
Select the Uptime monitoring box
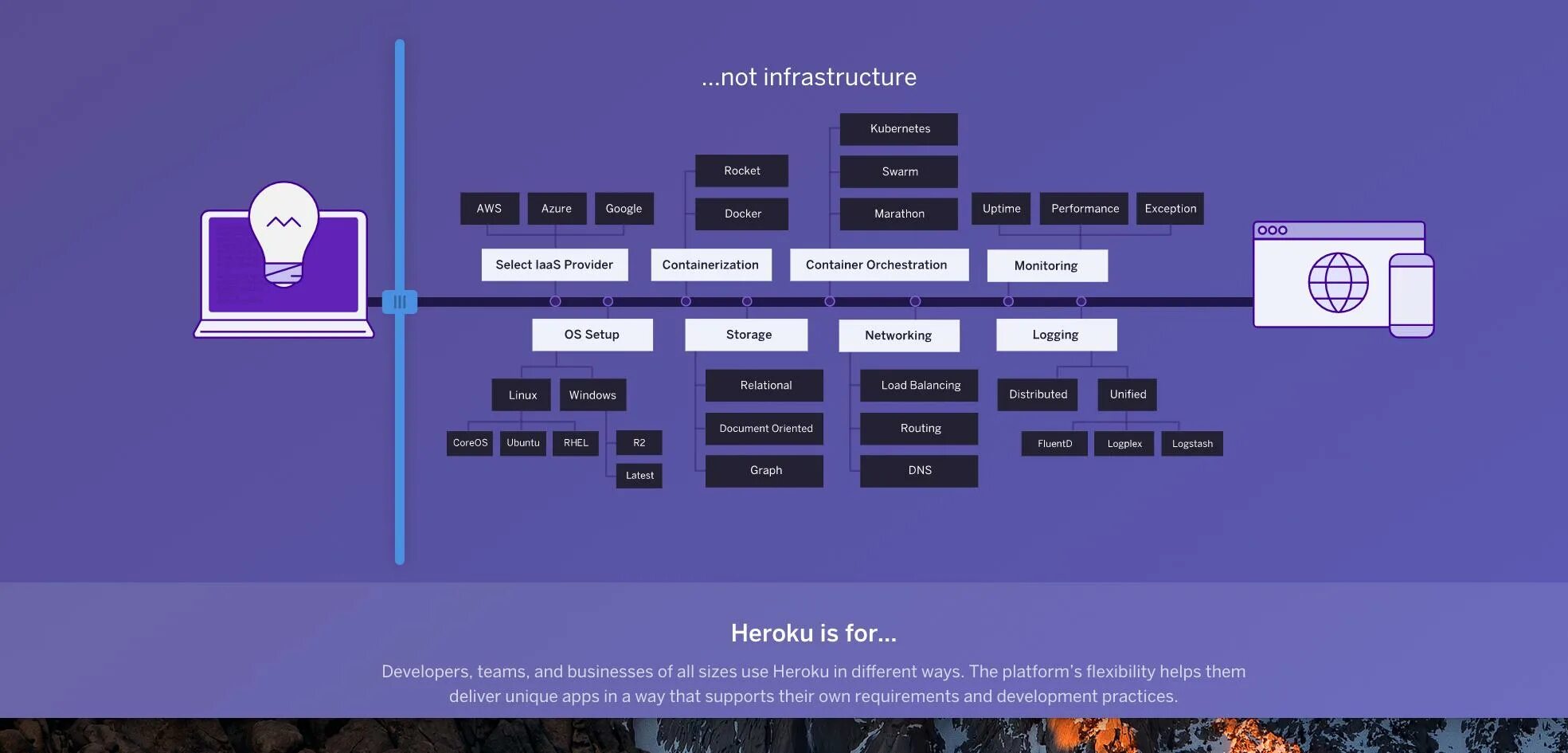tap(1001, 209)
